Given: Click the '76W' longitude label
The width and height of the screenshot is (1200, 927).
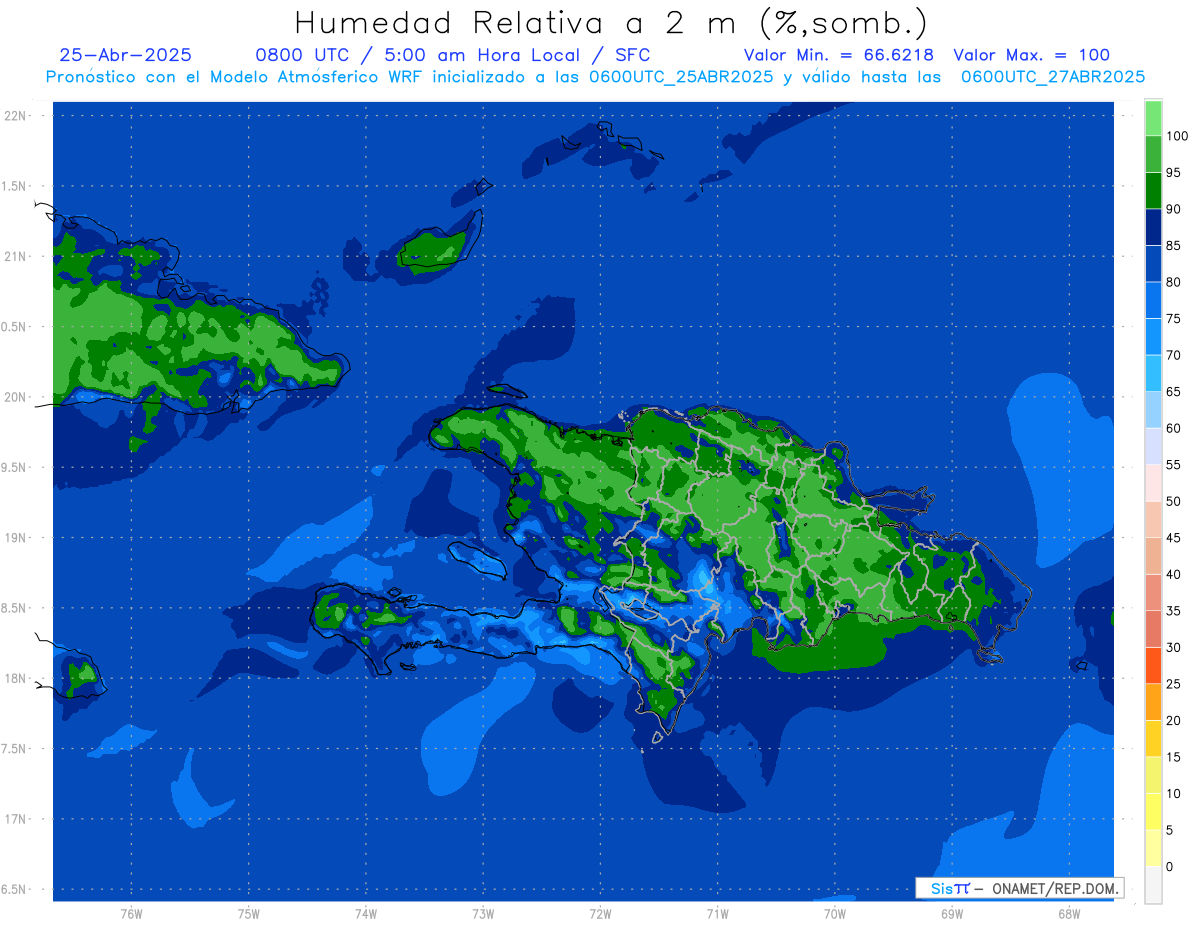Looking at the screenshot, I should (x=131, y=912).
